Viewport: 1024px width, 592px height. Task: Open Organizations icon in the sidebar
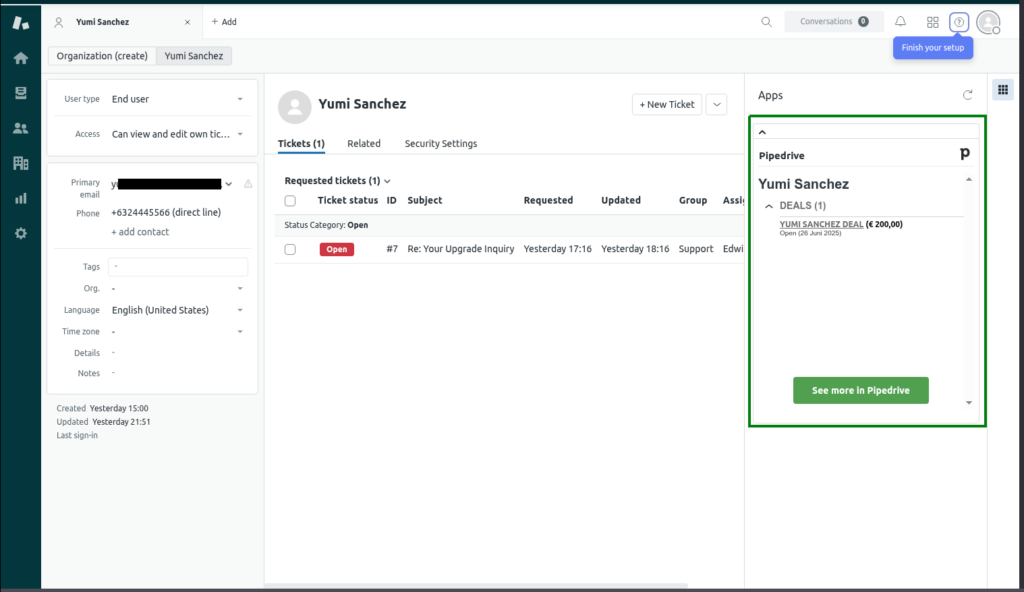pos(21,163)
